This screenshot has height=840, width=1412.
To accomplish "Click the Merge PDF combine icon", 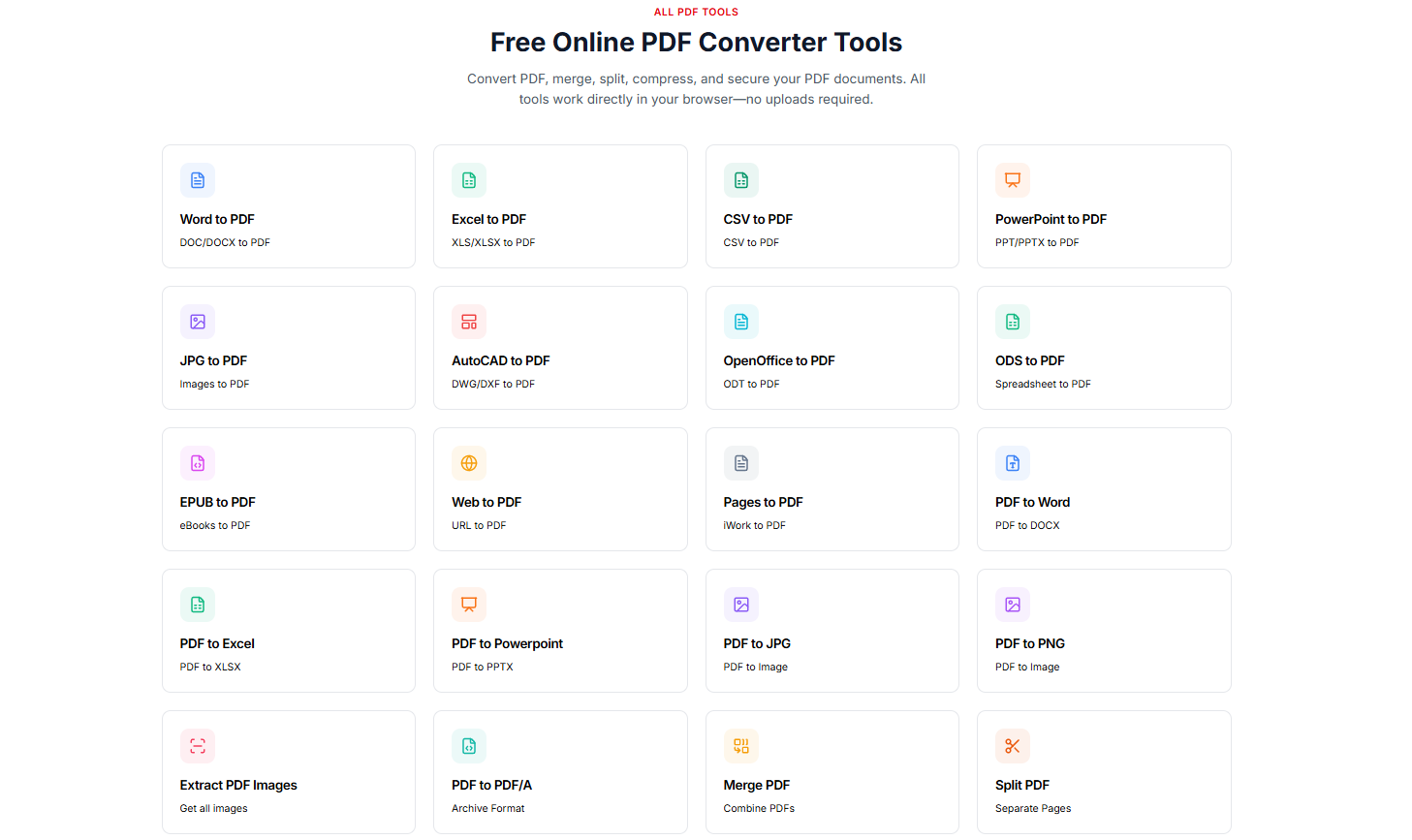I will (741, 746).
